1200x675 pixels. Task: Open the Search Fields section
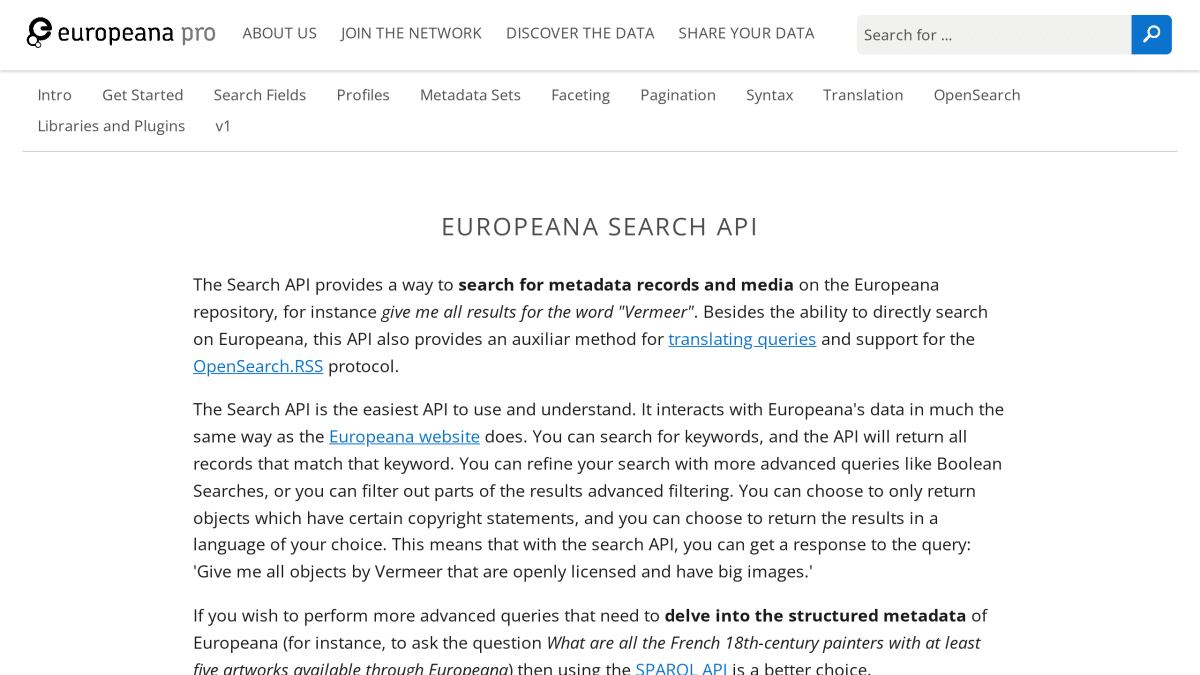click(260, 95)
